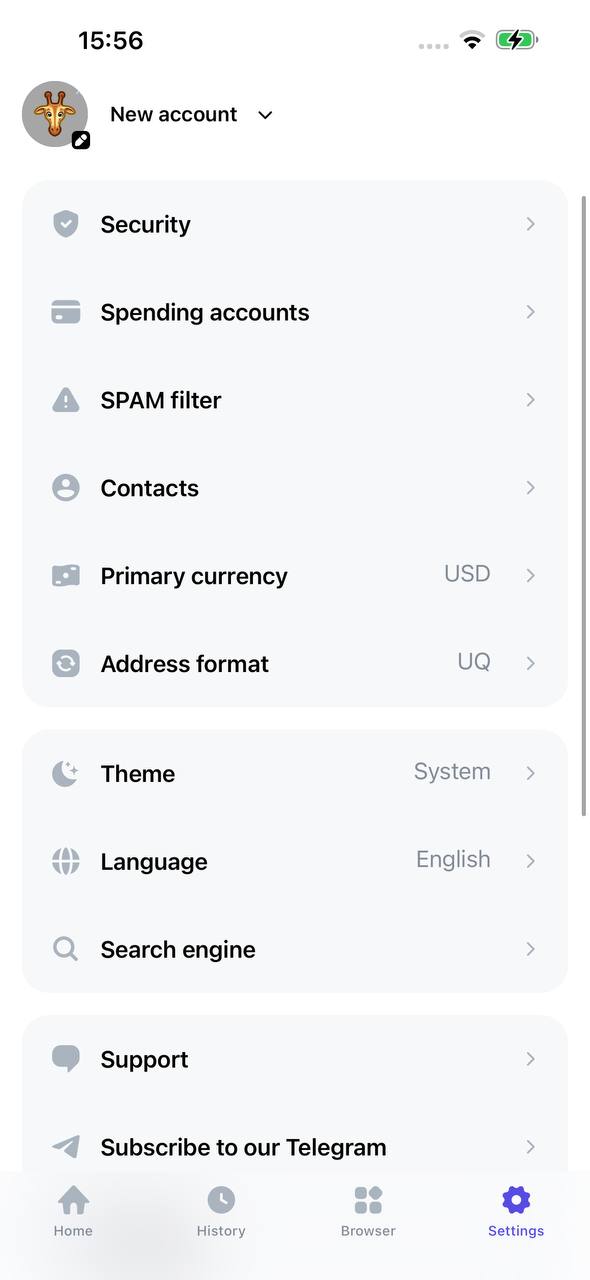
Task: Switch to the Home tab
Action: pyautogui.click(x=73, y=1212)
